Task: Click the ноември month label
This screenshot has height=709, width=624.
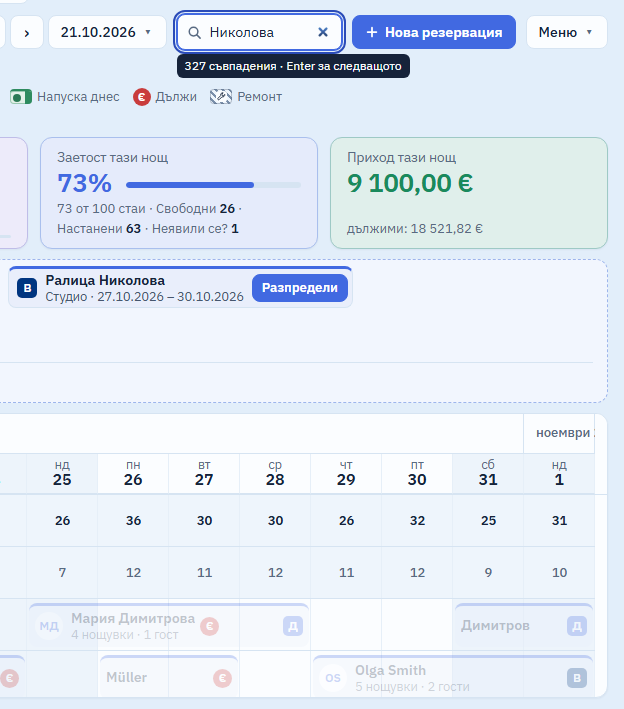Action: (563, 433)
